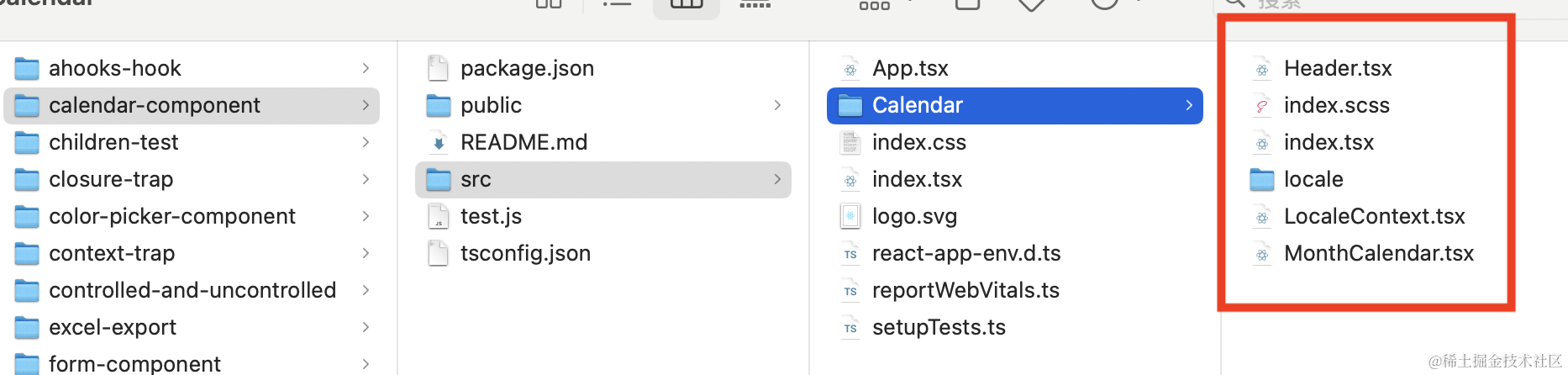Viewport: 1568px width, 375px height.
Task: Click the chevron on the calendar-component row
Action: 366,105
